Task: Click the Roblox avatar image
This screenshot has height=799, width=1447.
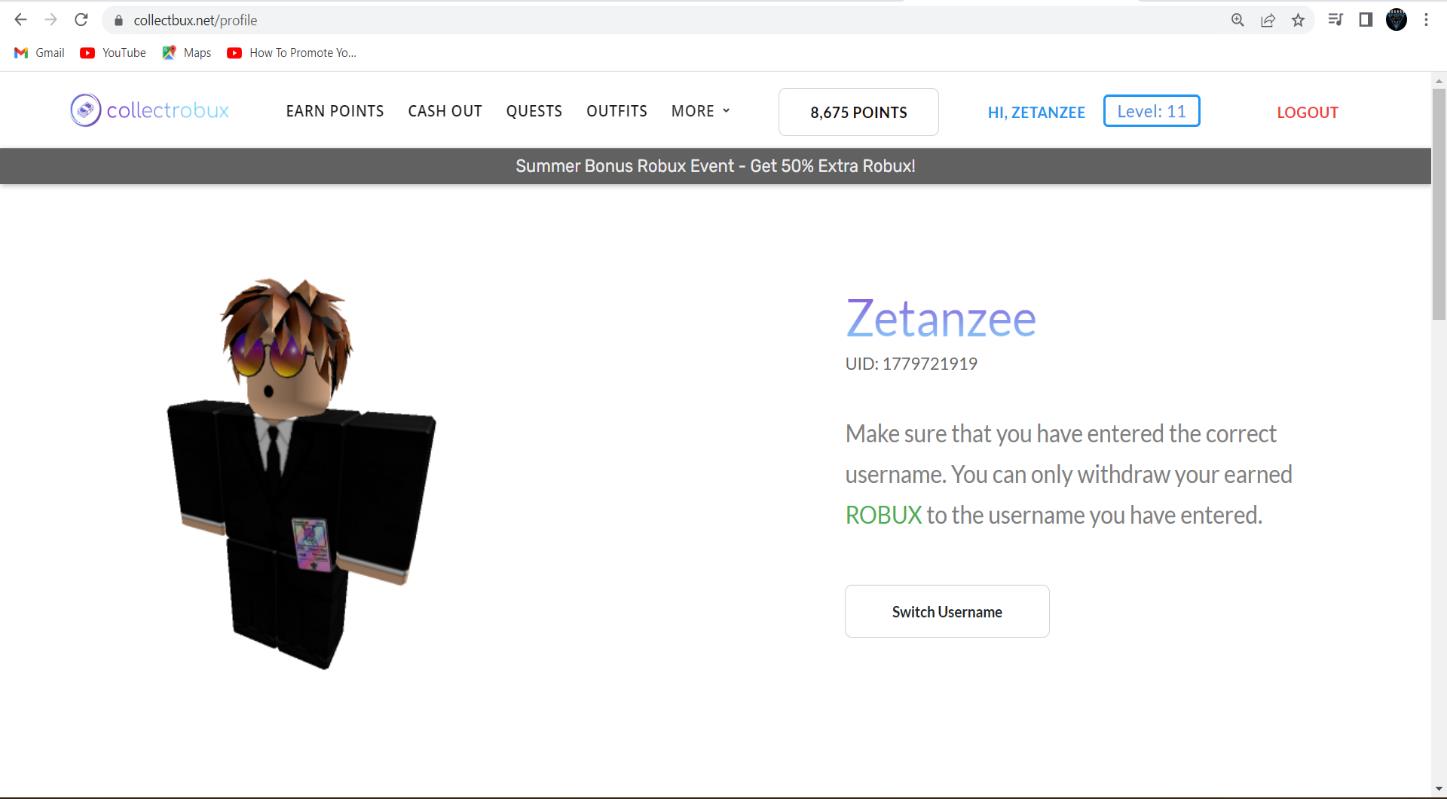Action: (x=301, y=472)
